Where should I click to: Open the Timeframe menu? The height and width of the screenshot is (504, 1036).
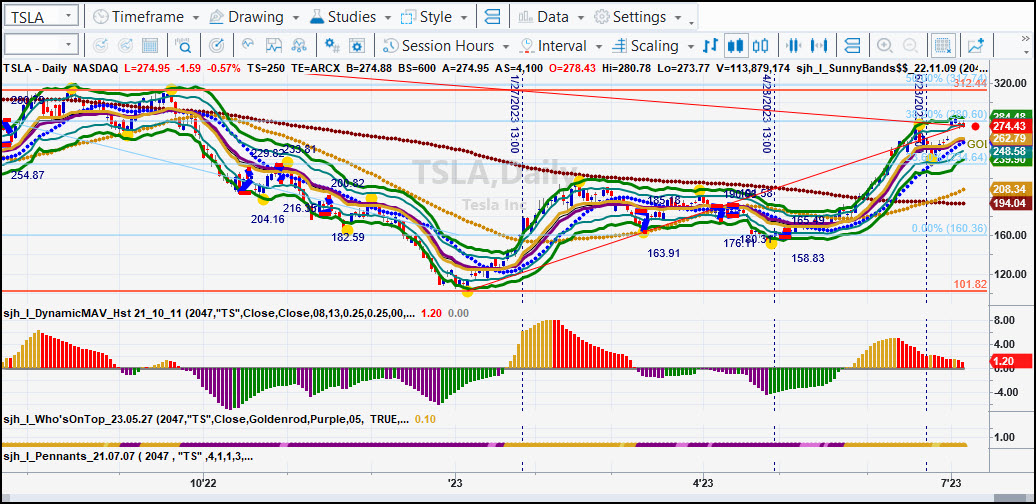(x=146, y=17)
